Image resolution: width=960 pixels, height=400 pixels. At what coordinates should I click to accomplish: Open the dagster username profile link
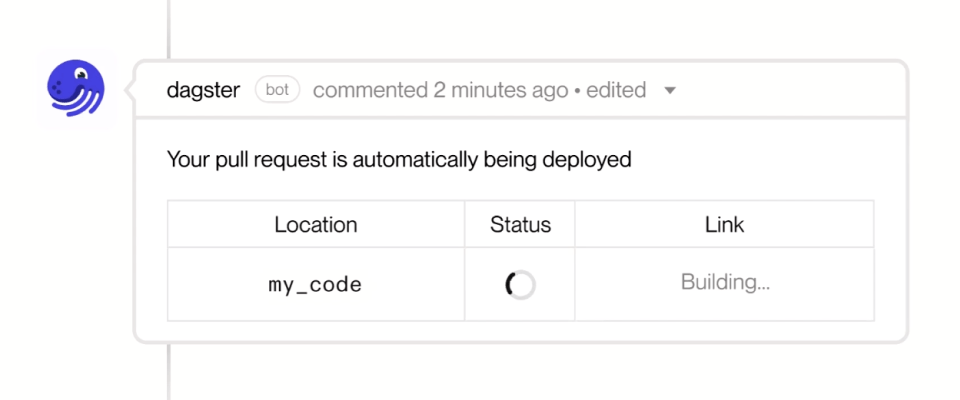click(x=203, y=90)
